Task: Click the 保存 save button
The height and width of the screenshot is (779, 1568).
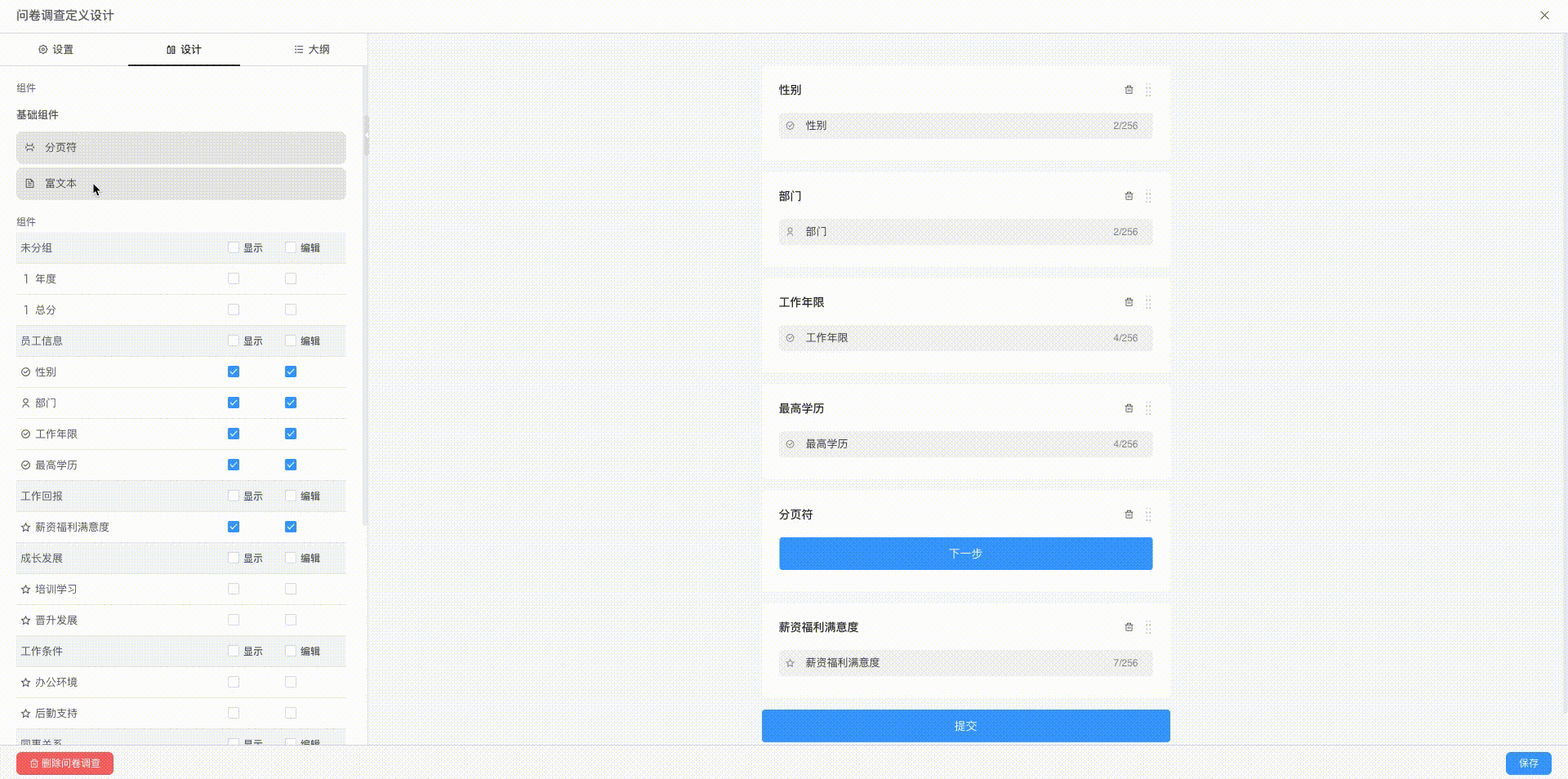Action: coord(1528,763)
